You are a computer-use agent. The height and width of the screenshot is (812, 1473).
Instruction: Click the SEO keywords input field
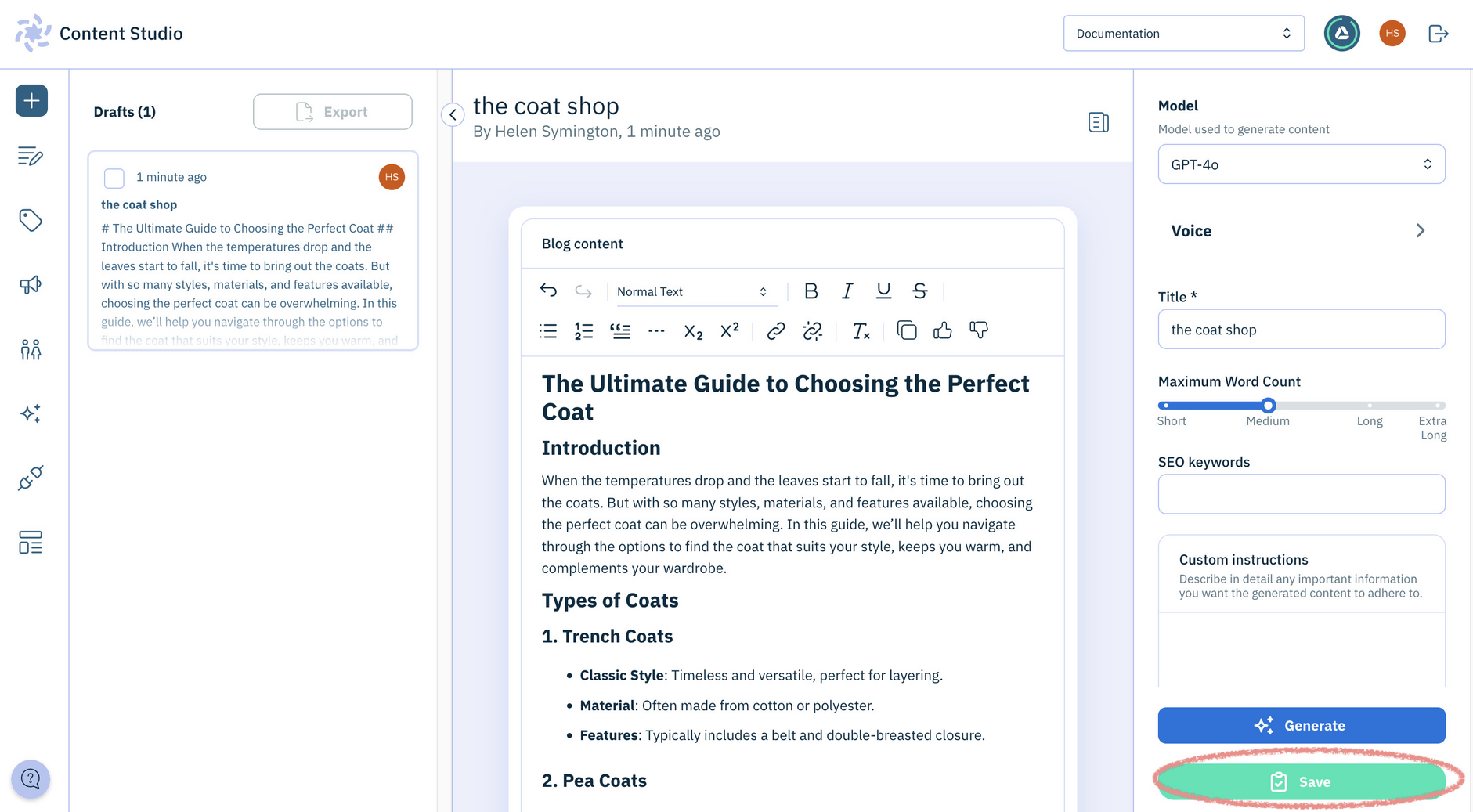coord(1301,494)
